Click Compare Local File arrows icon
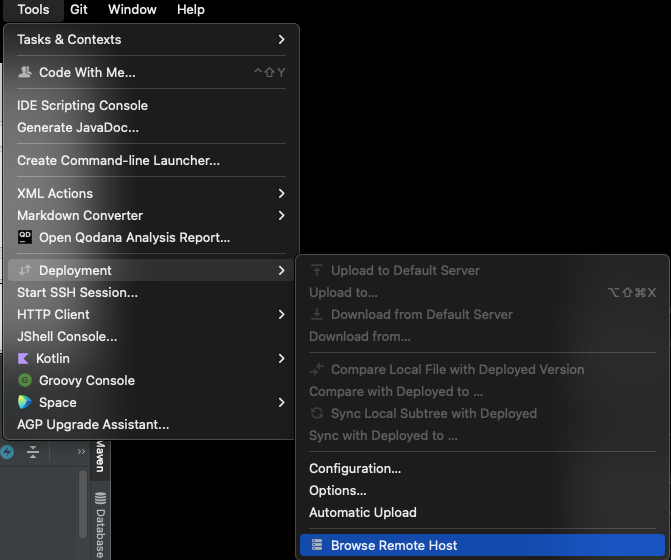This screenshot has width=671, height=560. 317,369
